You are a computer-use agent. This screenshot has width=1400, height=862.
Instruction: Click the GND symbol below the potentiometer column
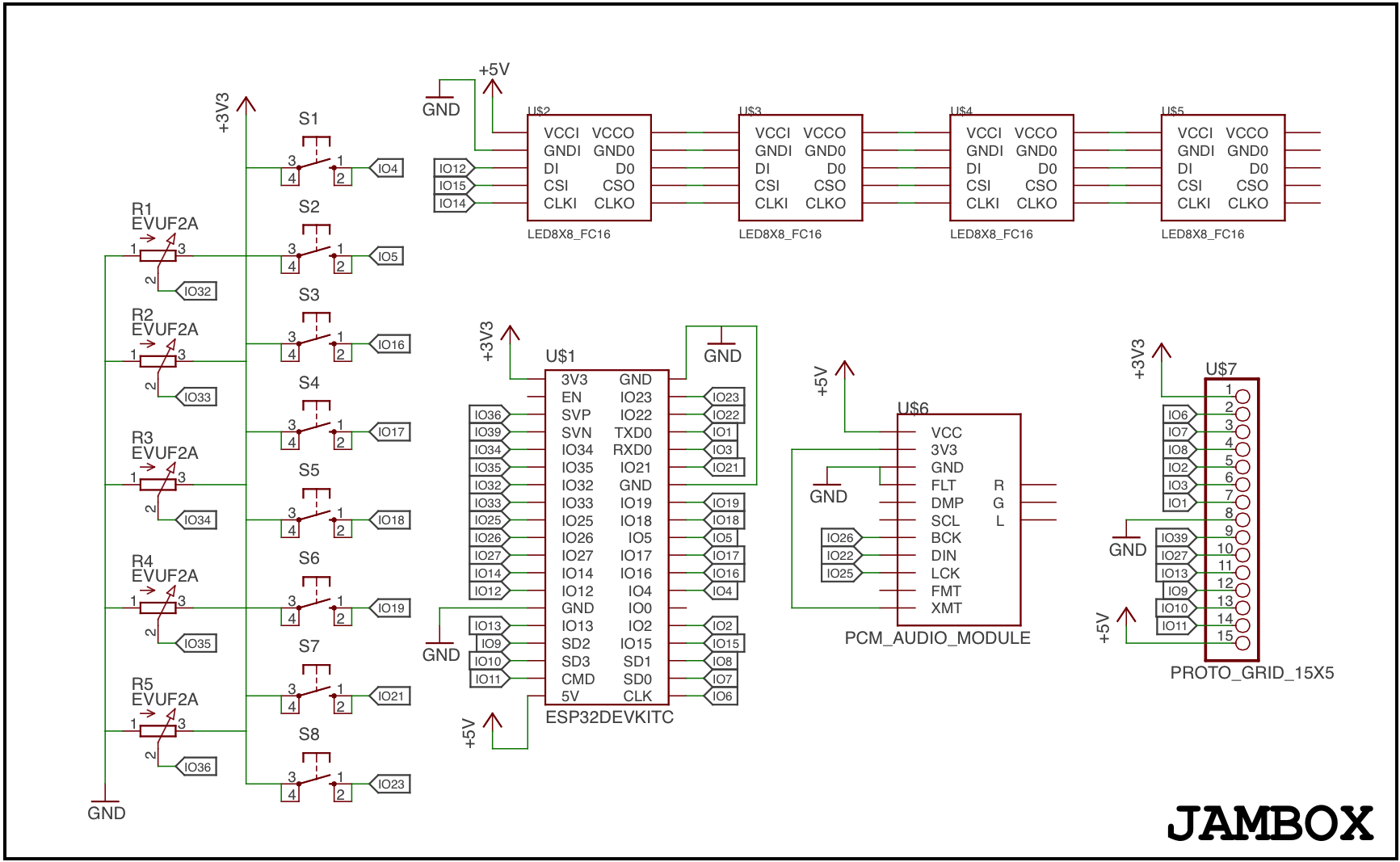(106, 805)
